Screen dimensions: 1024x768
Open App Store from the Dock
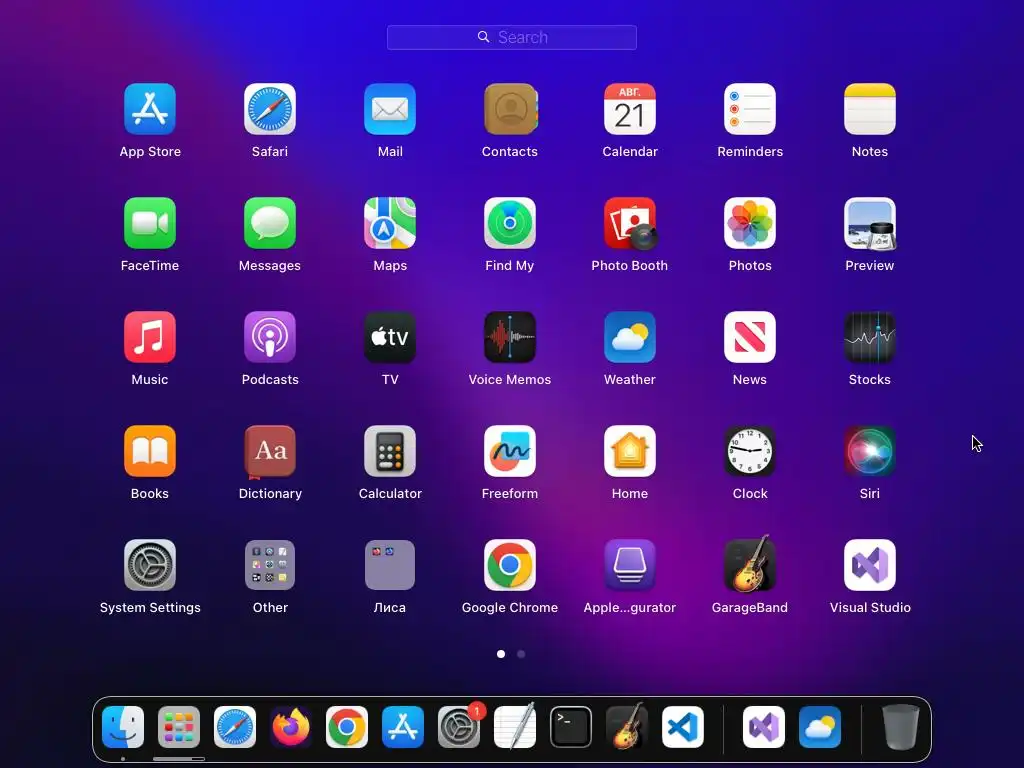403,727
